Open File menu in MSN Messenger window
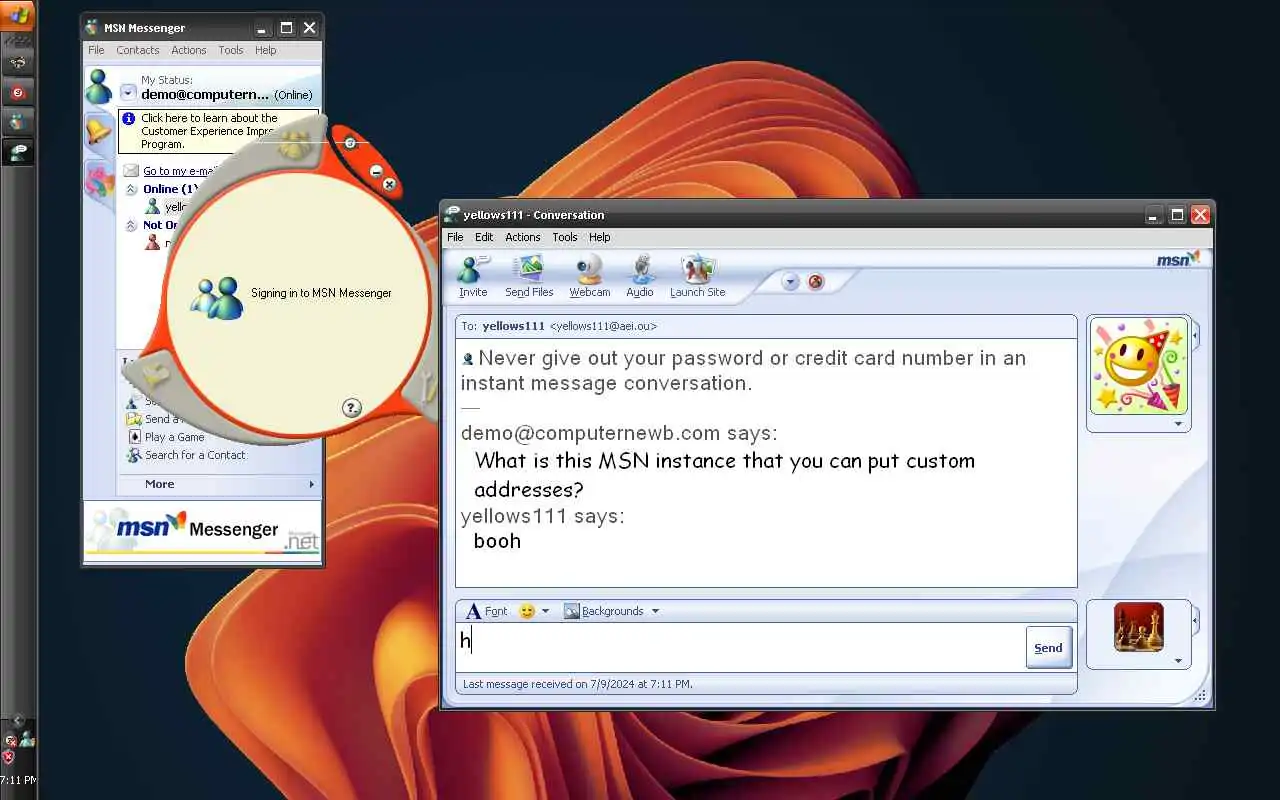The width and height of the screenshot is (1280, 800). (96, 50)
